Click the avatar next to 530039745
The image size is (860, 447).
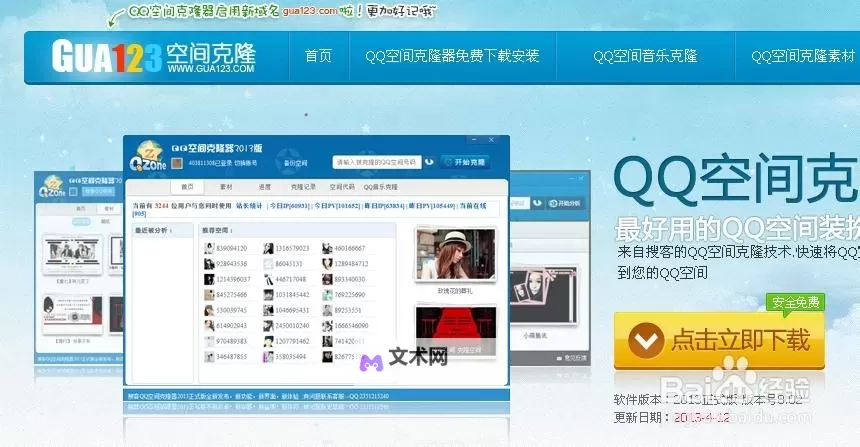209,310
